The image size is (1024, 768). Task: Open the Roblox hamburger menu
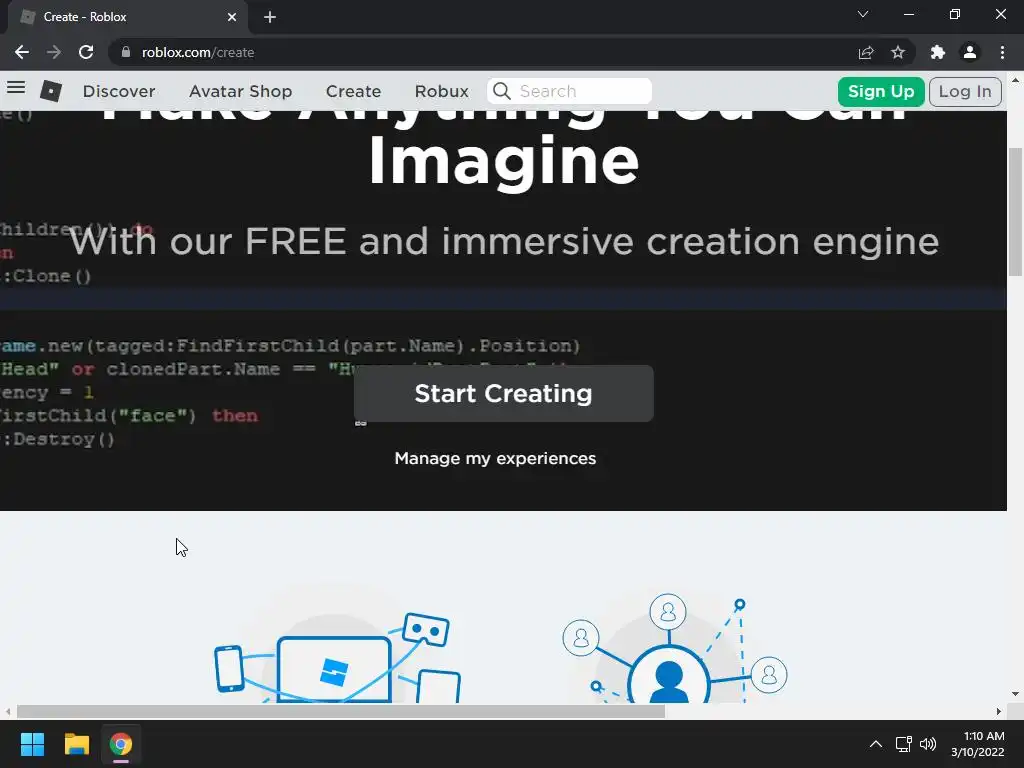(x=16, y=88)
